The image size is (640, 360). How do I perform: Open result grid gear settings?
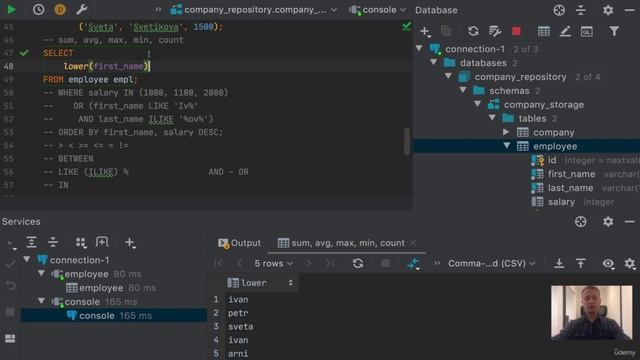630,264
